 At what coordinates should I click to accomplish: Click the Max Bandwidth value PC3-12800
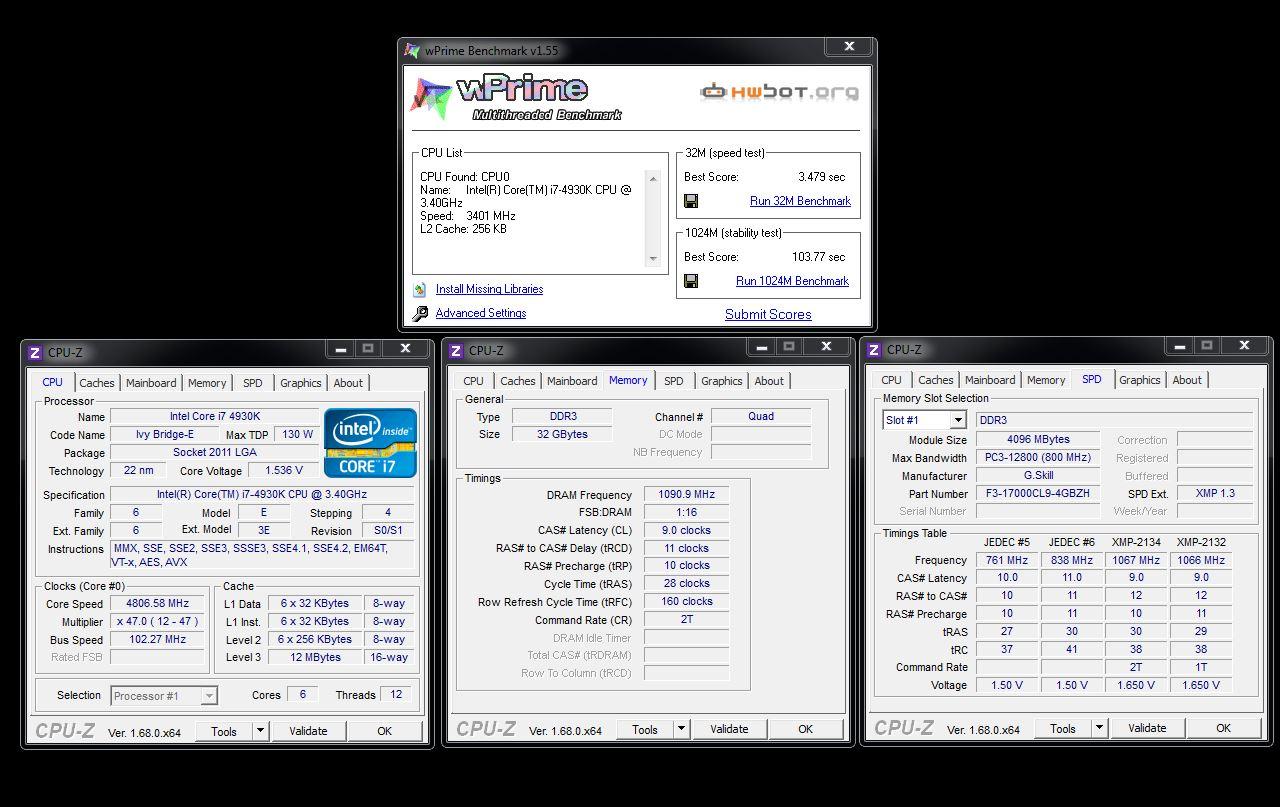click(1038, 458)
